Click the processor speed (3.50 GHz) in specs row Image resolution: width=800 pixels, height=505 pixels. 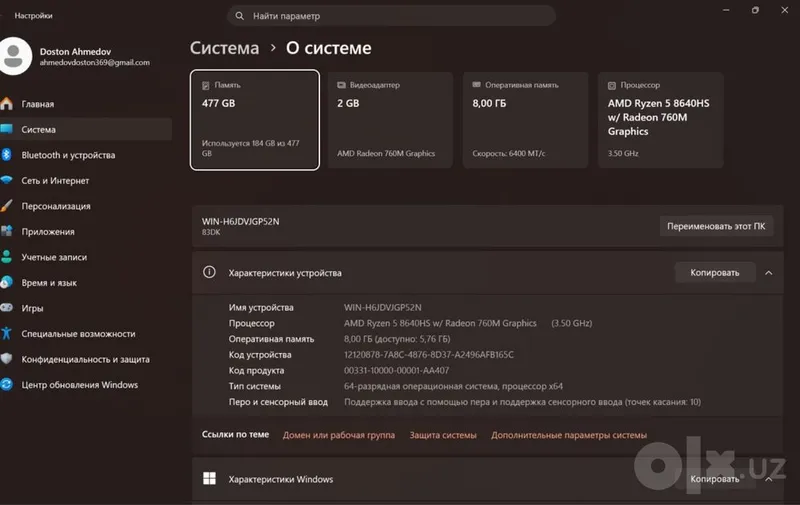[571, 323]
